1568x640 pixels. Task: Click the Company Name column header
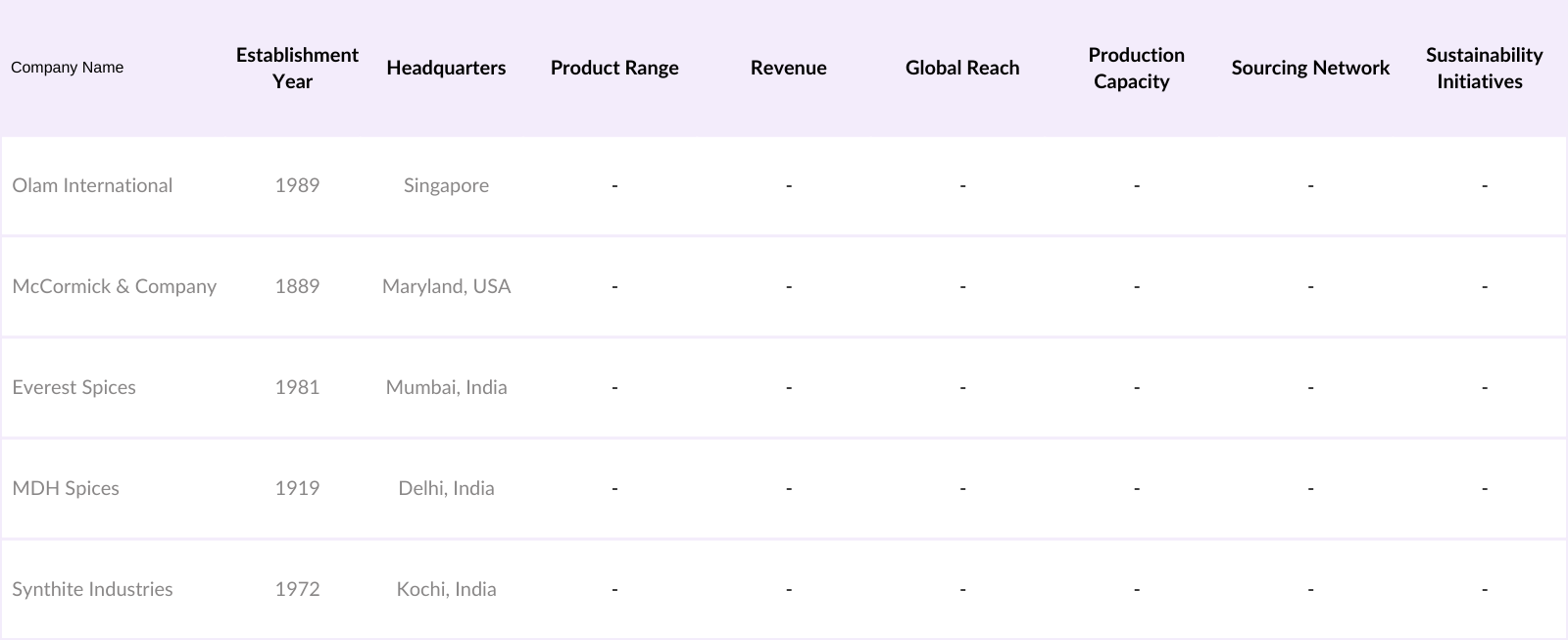pyautogui.click(x=67, y=68)
